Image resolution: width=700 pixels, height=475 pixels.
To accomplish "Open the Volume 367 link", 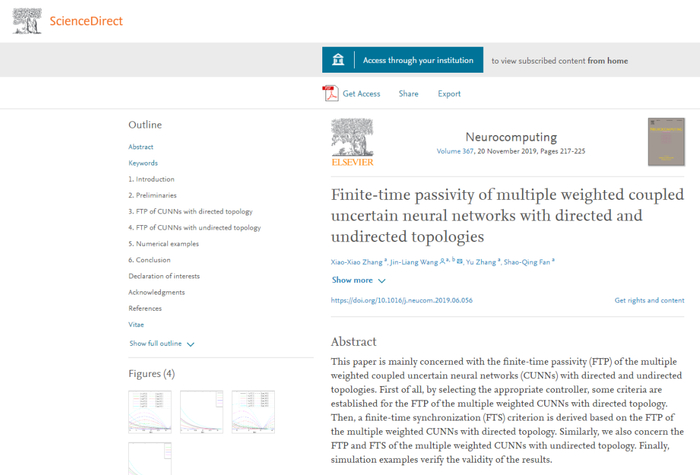I will point(458,151).
